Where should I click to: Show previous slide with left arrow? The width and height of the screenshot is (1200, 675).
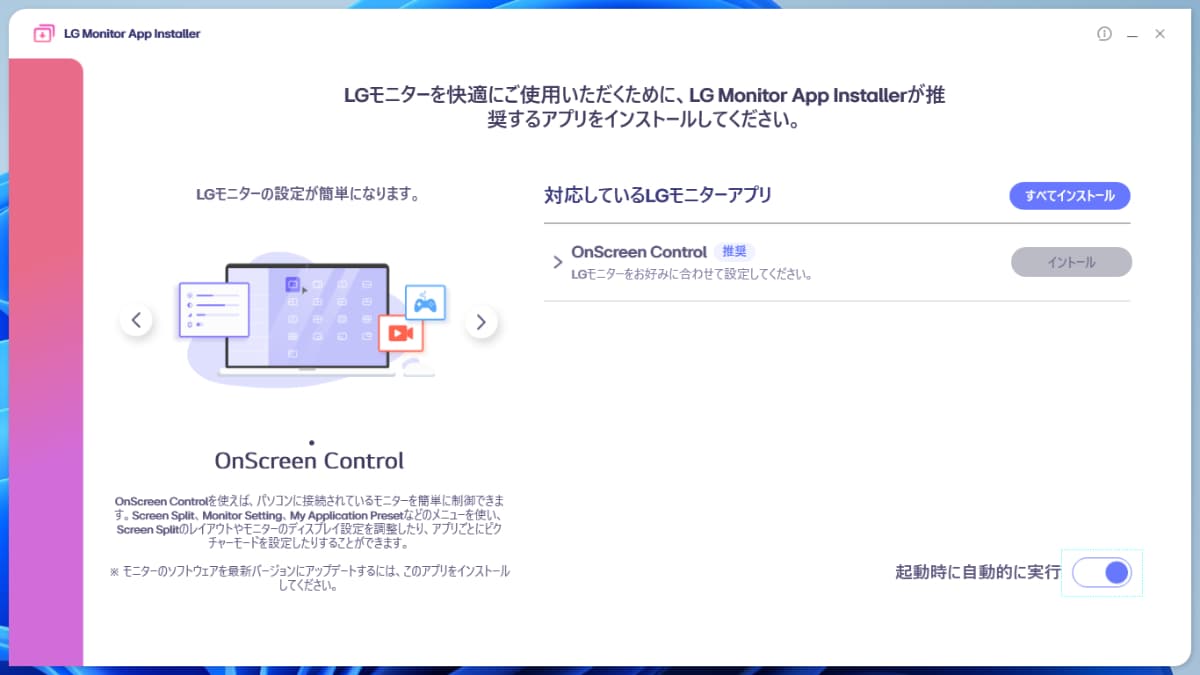136,321
